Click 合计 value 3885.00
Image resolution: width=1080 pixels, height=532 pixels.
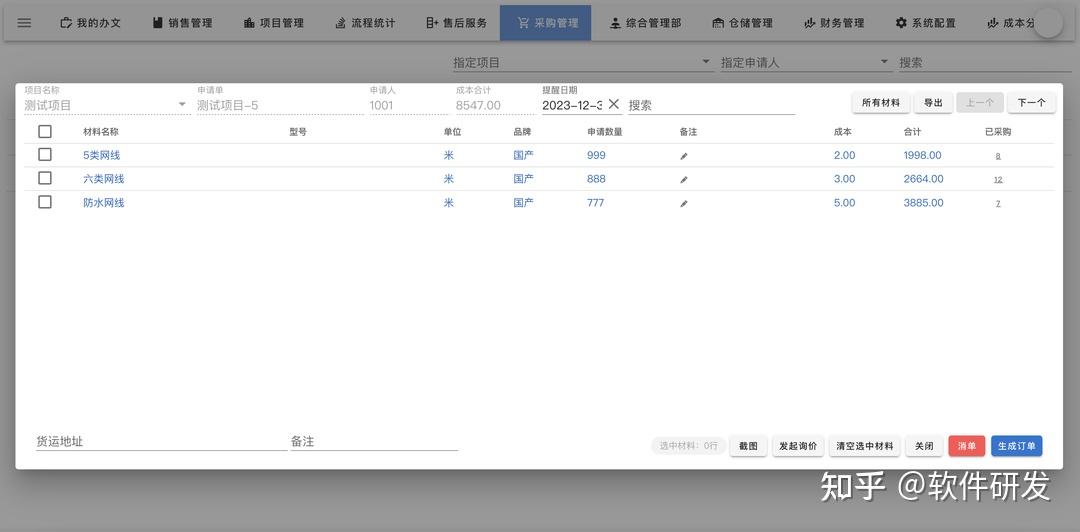(924, 203)
